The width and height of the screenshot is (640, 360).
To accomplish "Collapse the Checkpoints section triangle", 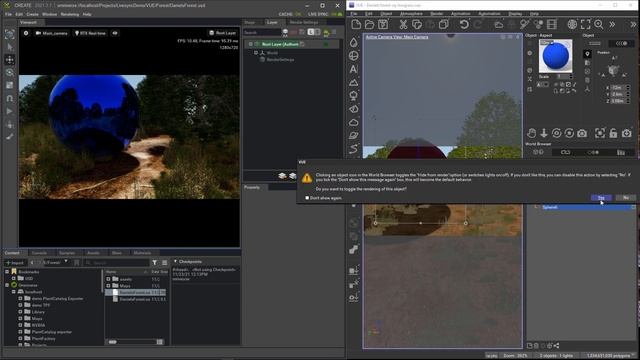I will pos(176,261).
